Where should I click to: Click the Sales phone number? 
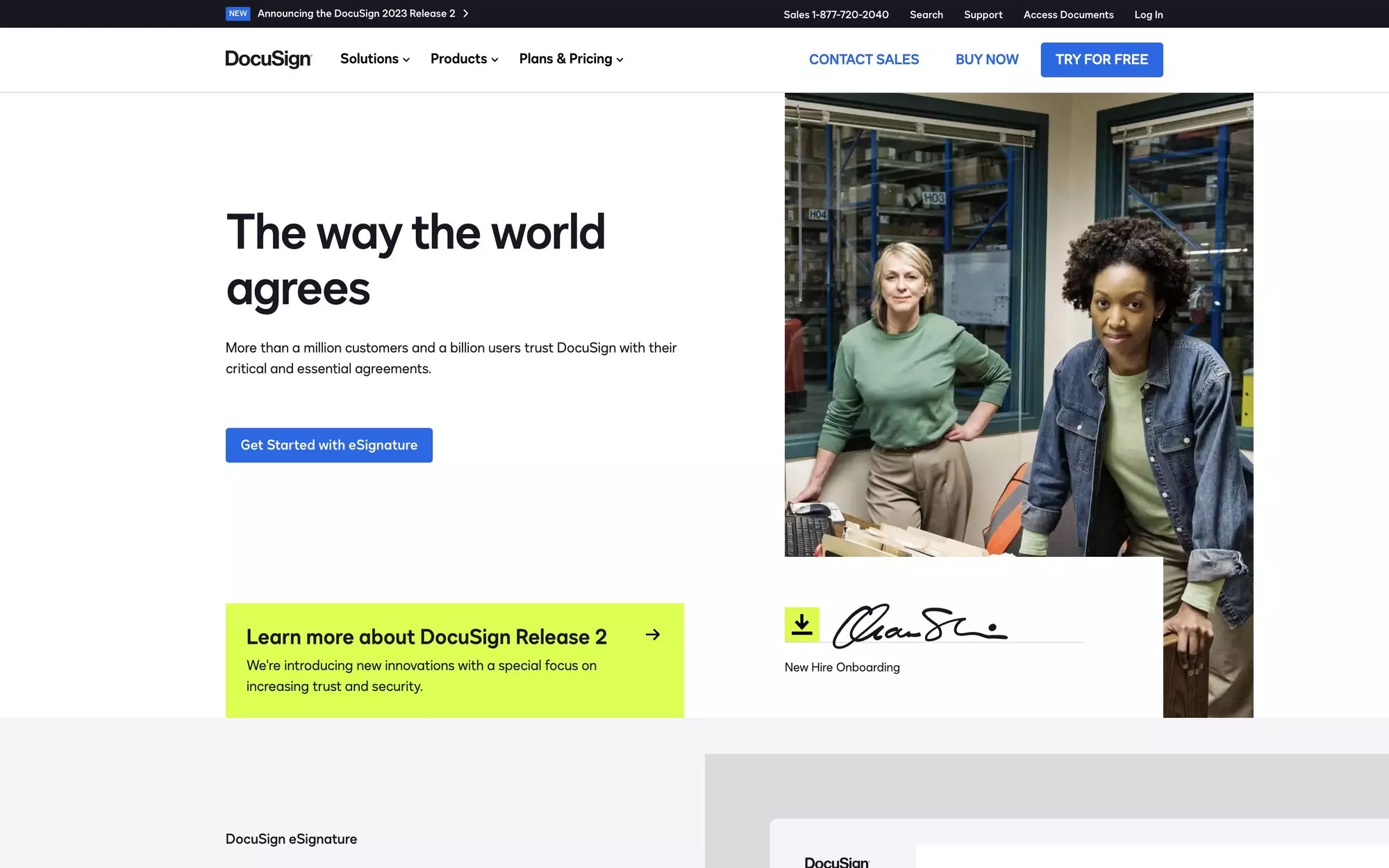point(836,14)
